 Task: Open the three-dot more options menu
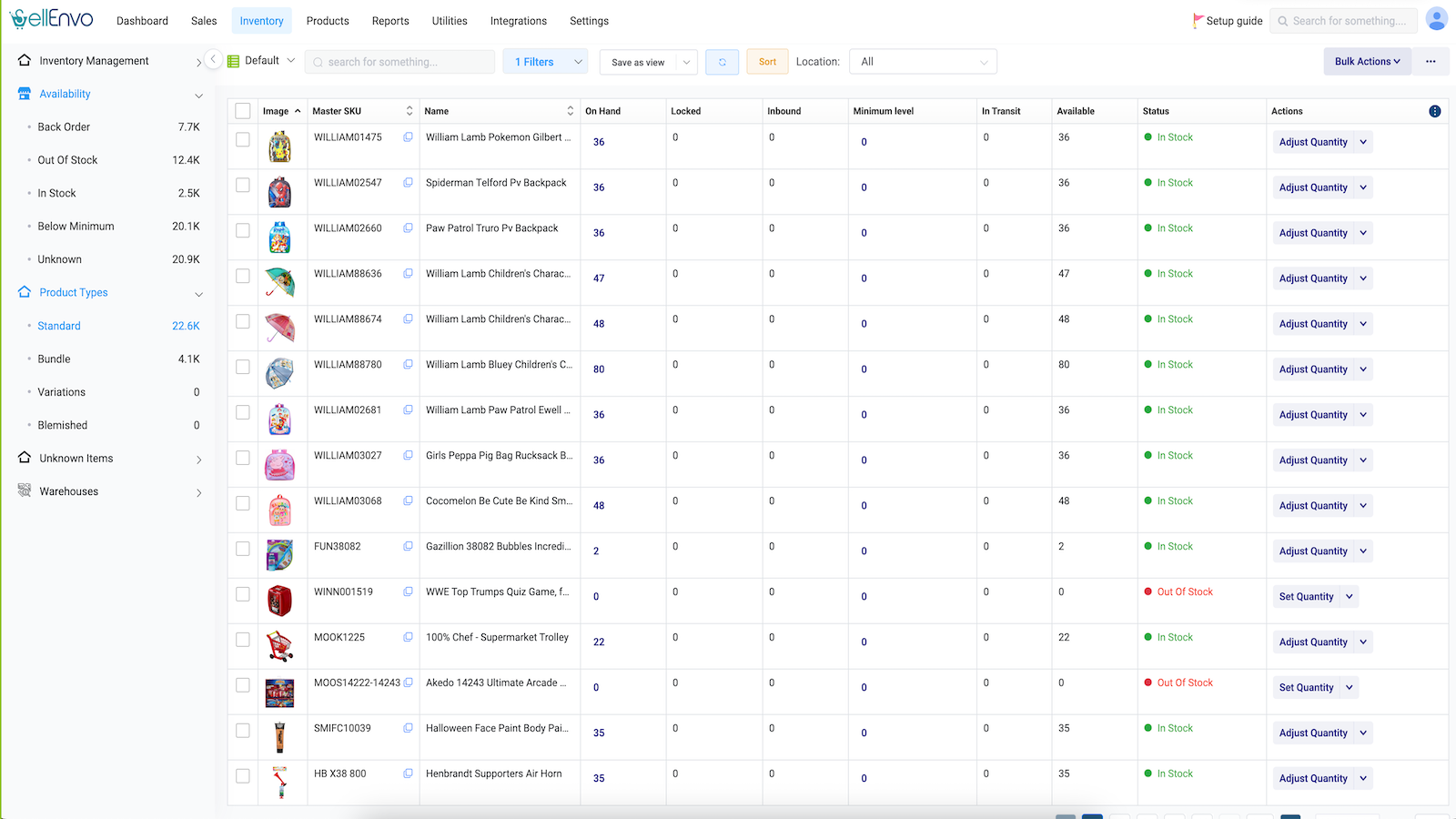[x=1431, y=62]
